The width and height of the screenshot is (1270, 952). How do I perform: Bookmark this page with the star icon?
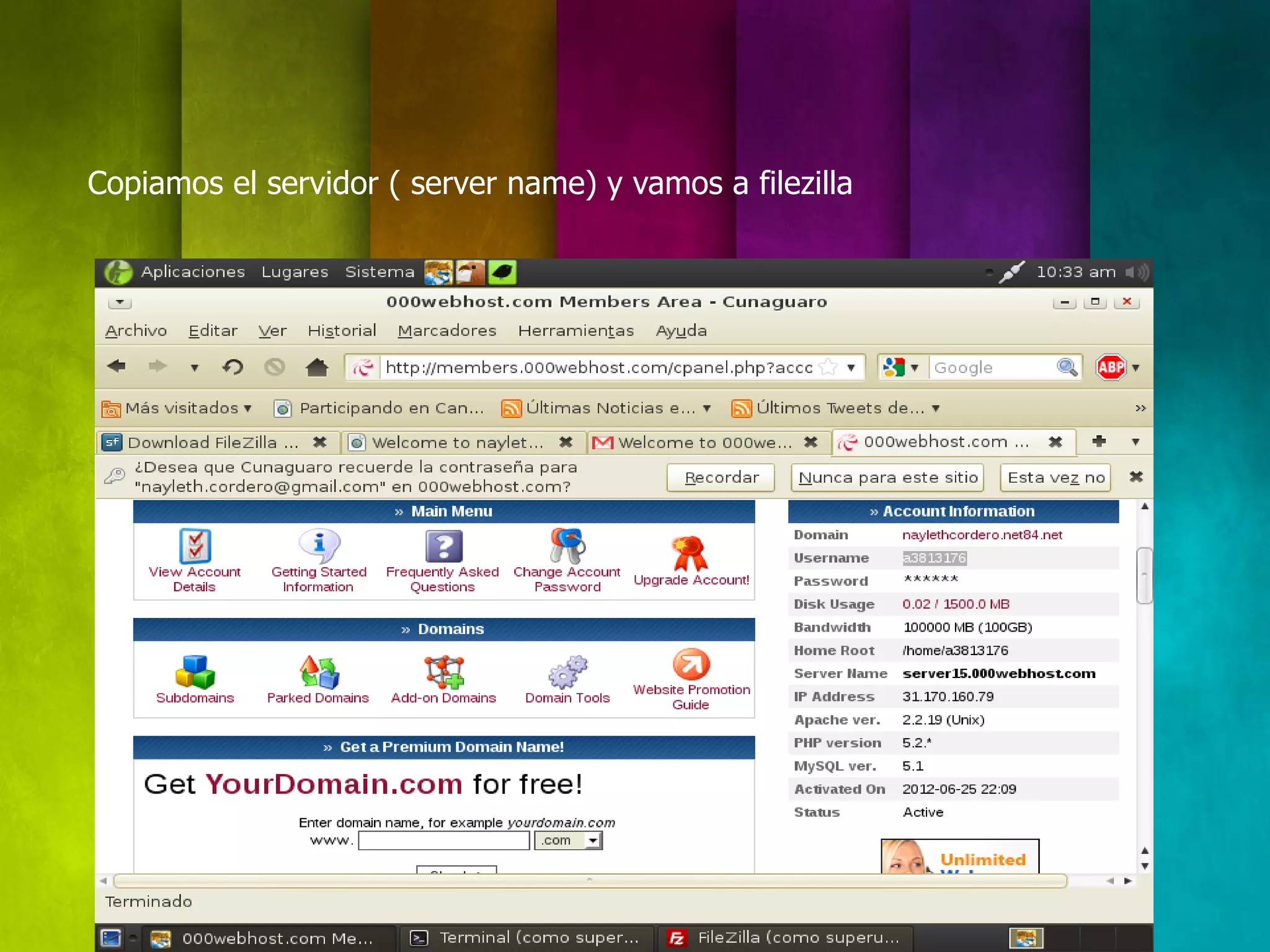828,367
